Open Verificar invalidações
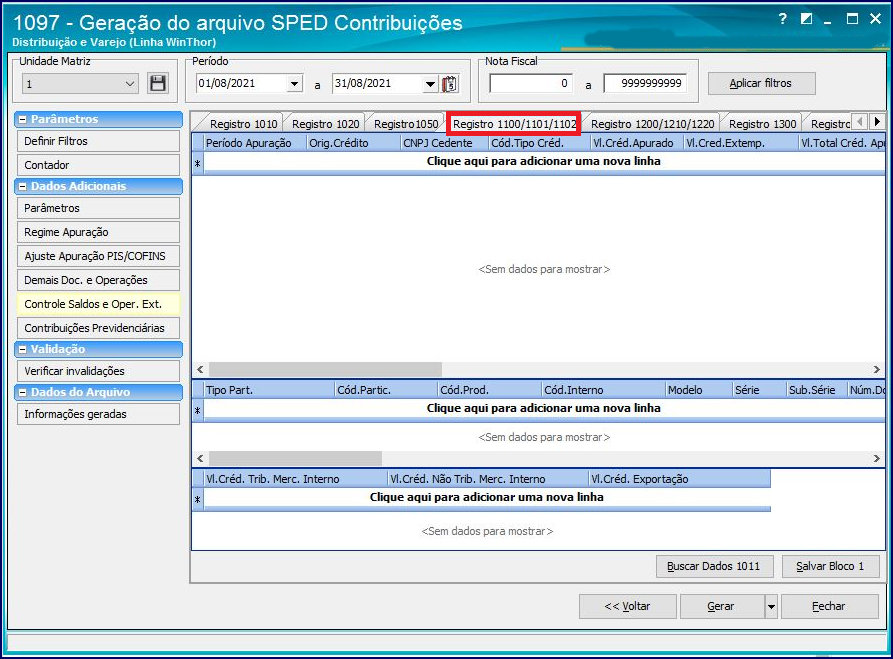Image resolution: width=893 pixels, height=659 pixels. [99, 371]
